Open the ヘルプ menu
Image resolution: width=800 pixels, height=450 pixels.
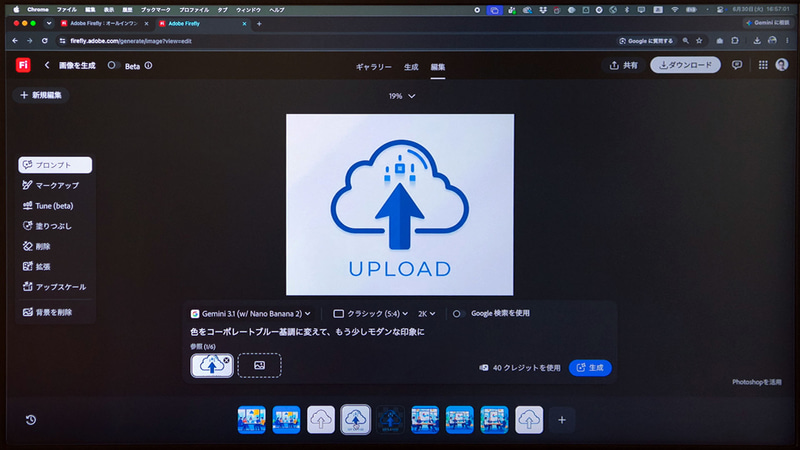(x=277, y=10)
